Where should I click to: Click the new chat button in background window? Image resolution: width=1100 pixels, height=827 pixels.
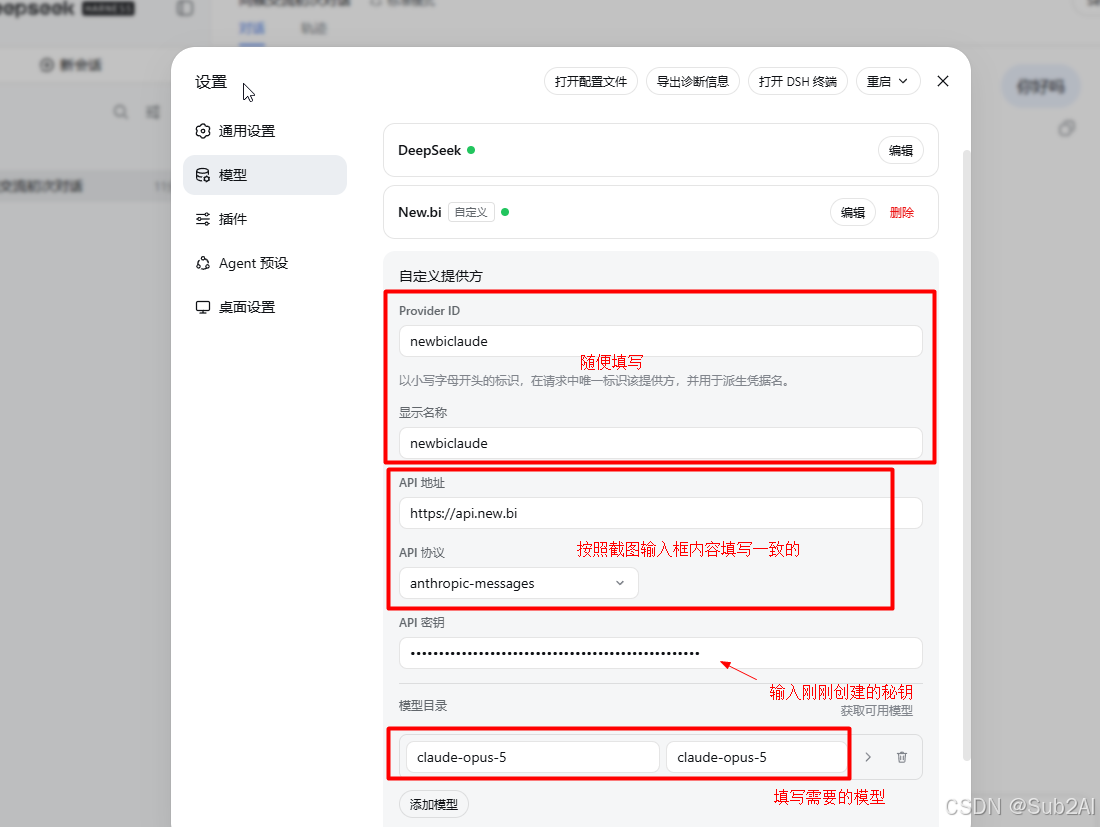[72, 65]
